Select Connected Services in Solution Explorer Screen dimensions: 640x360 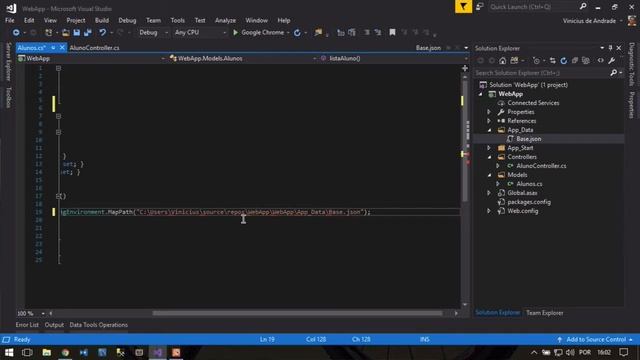(533, 103)
